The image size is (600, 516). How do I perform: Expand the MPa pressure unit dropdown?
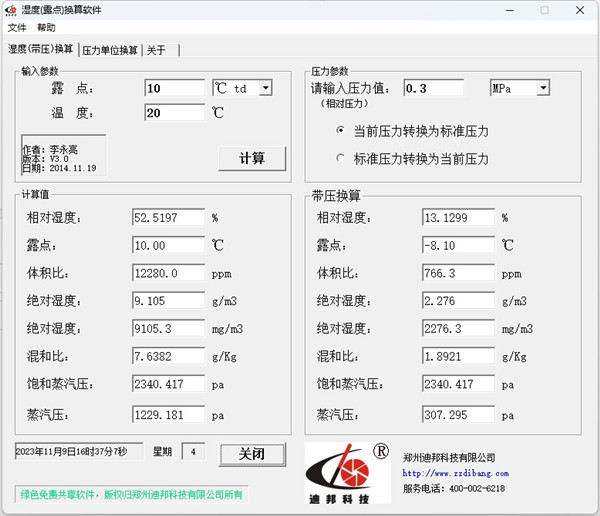point(543,88)
